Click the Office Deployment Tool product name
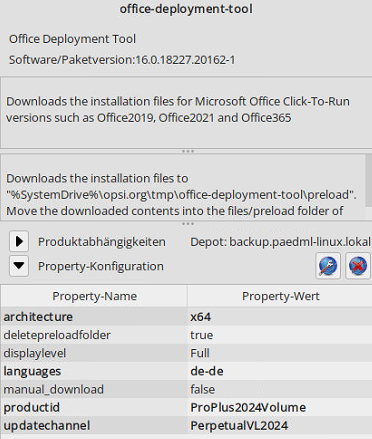 [x=72, y=39]
